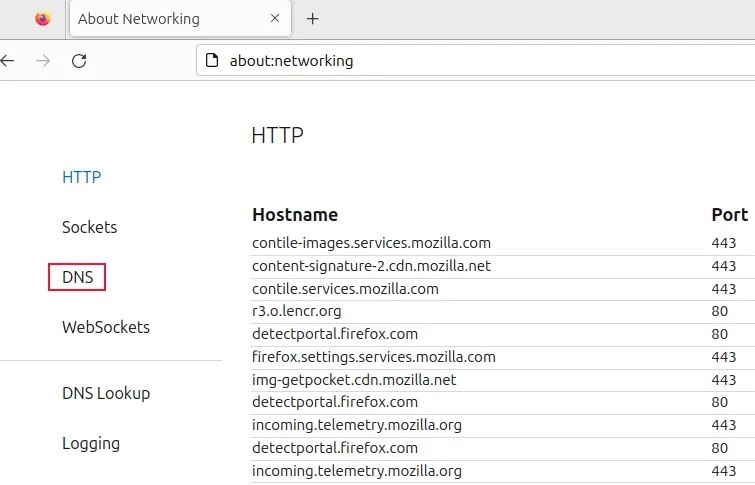Image resolution: width=755 pixels, height=485 pixels.
Task: Click the page icon in address bar
Action: tap(212, 60)
